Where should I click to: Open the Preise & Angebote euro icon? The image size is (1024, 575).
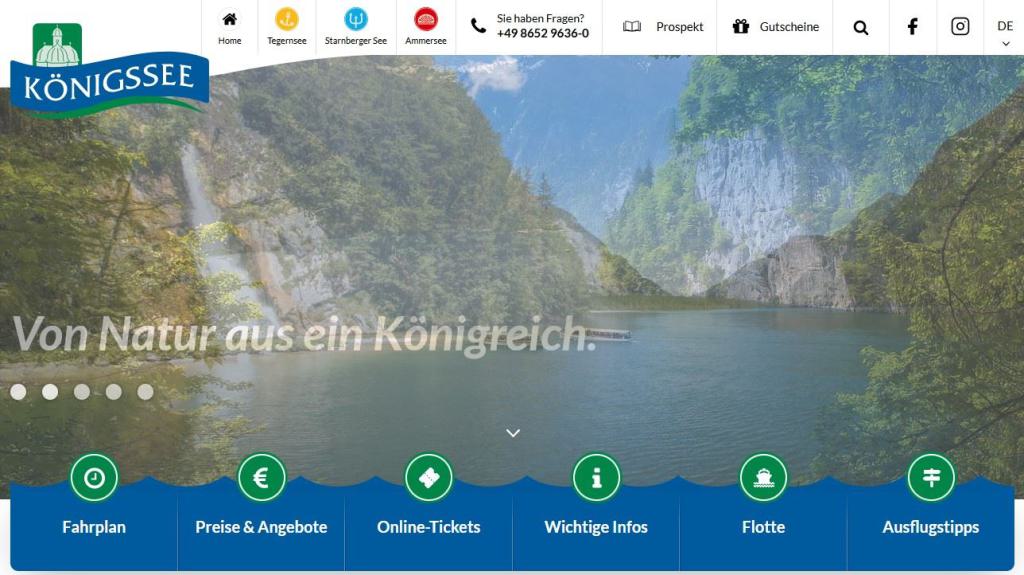[261, 478]
